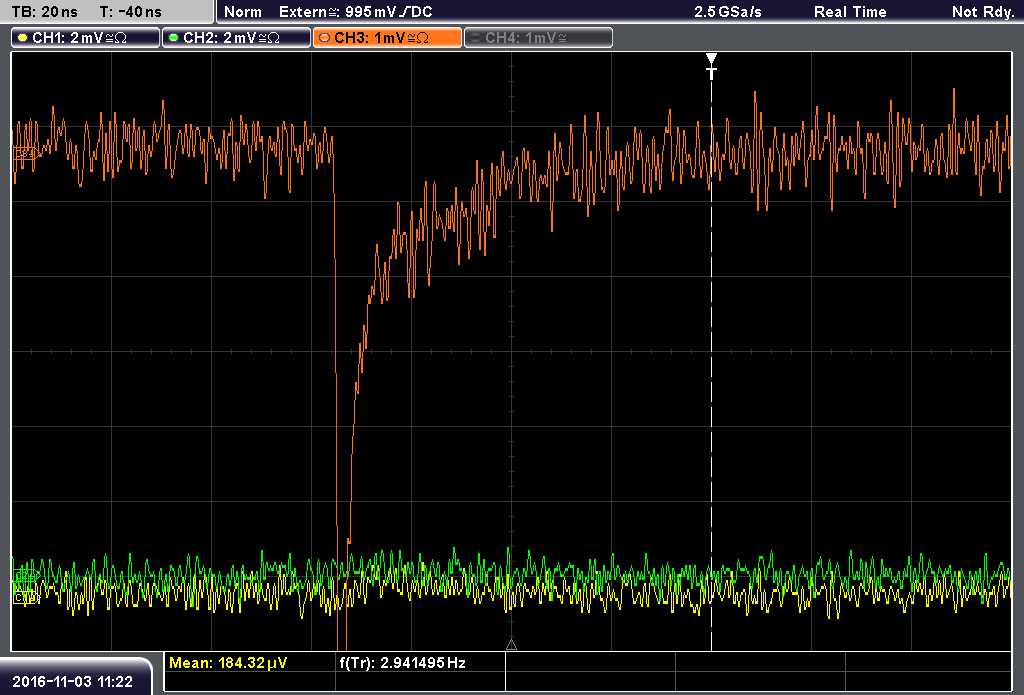The height and width of the screenshot is (695, 1024).
Task: Click the orange CH3 indicator circle
Action: click(x=325, y=38)
